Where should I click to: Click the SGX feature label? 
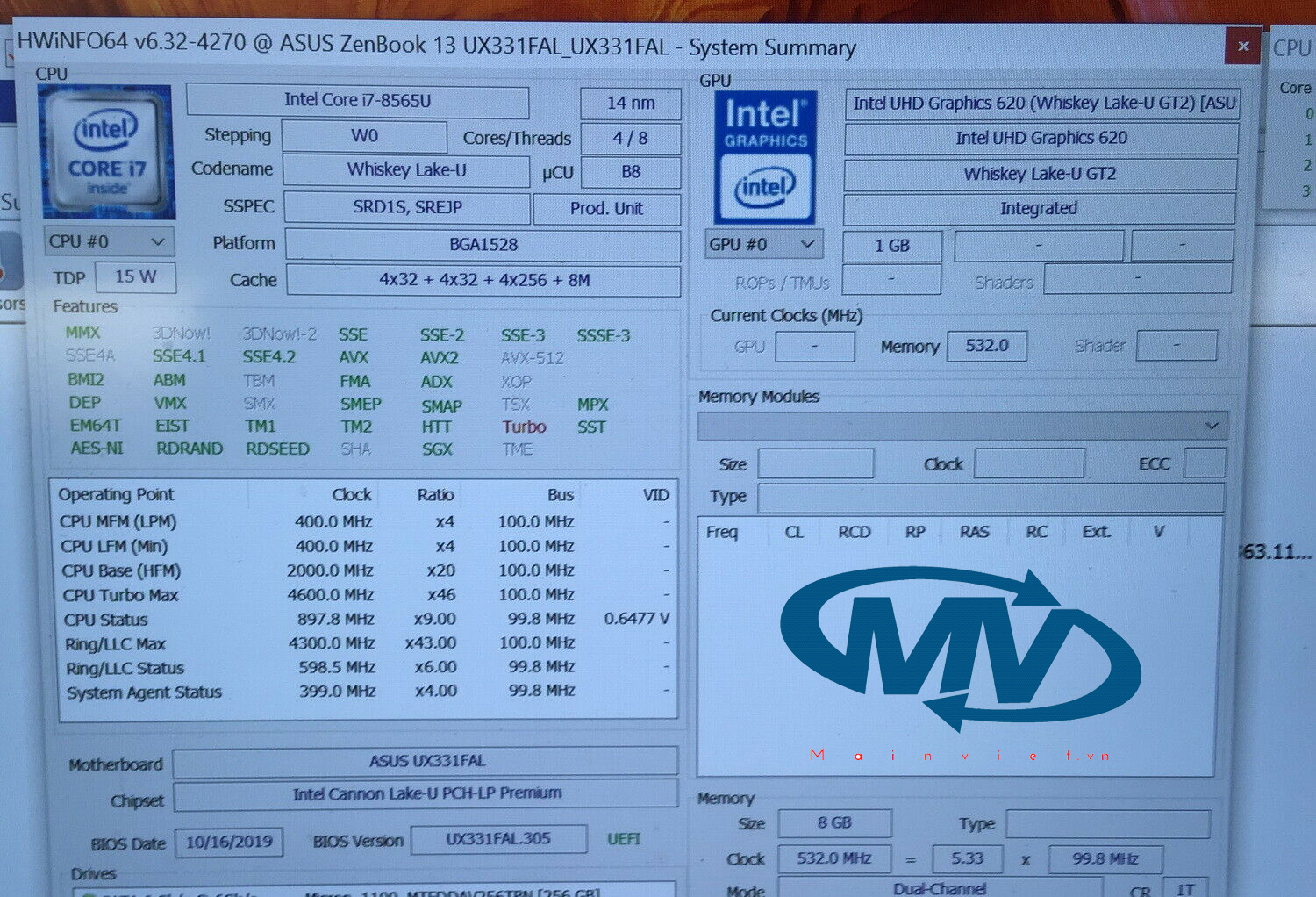point(437,449)
